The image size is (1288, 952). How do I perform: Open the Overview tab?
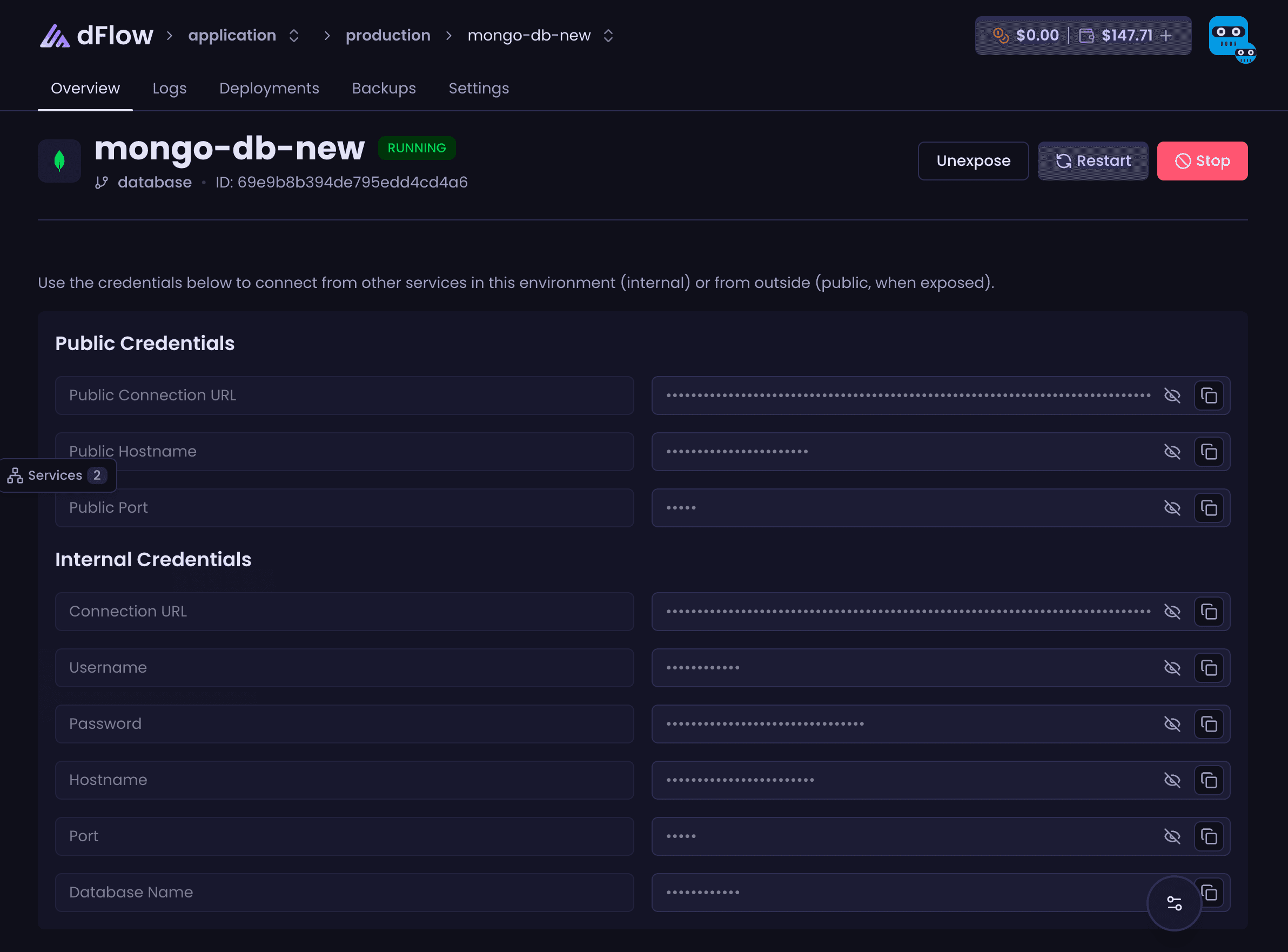pyautogui.click(x=85, y=88)
